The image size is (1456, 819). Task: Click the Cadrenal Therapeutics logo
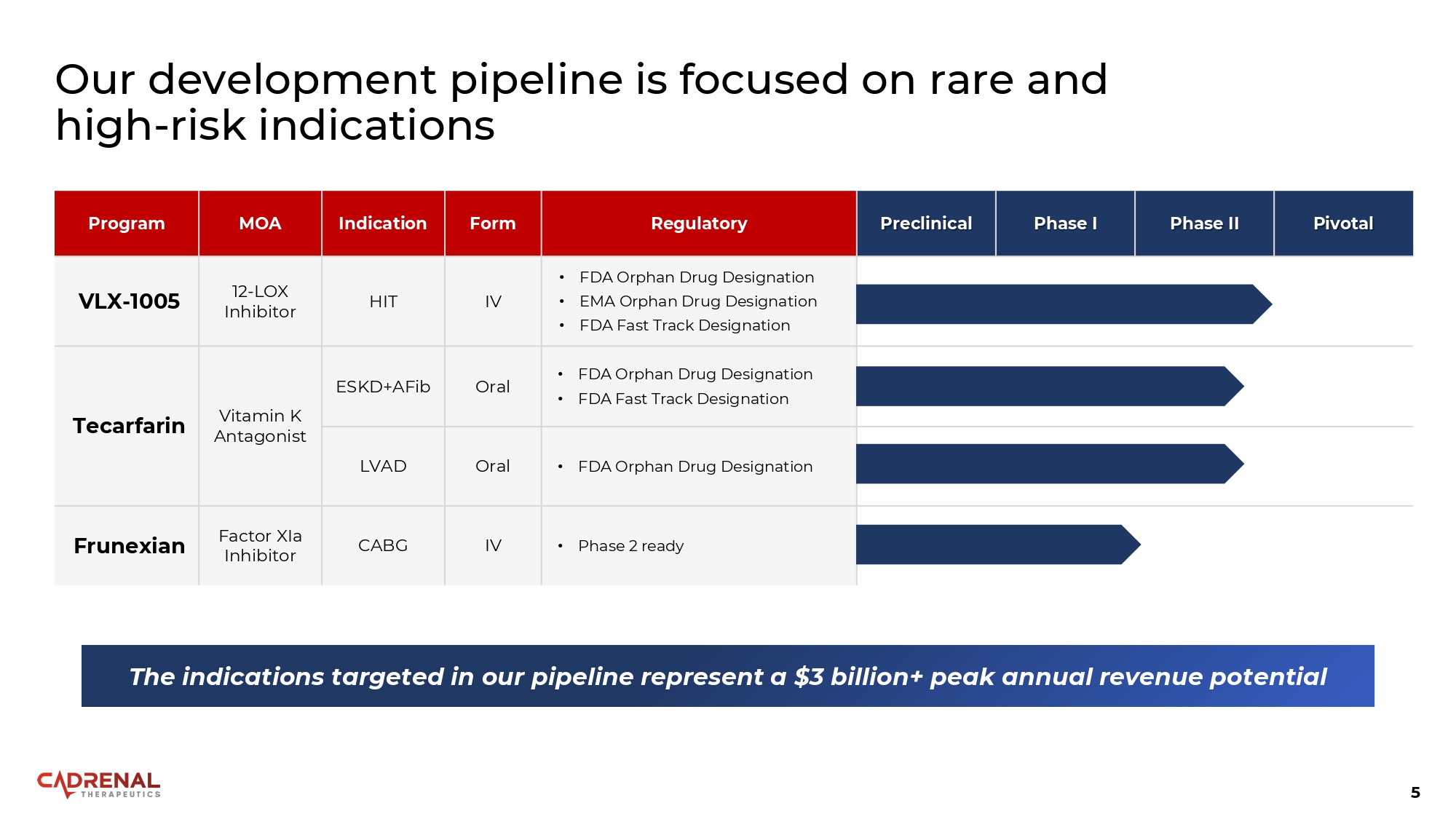coord(99,784)
